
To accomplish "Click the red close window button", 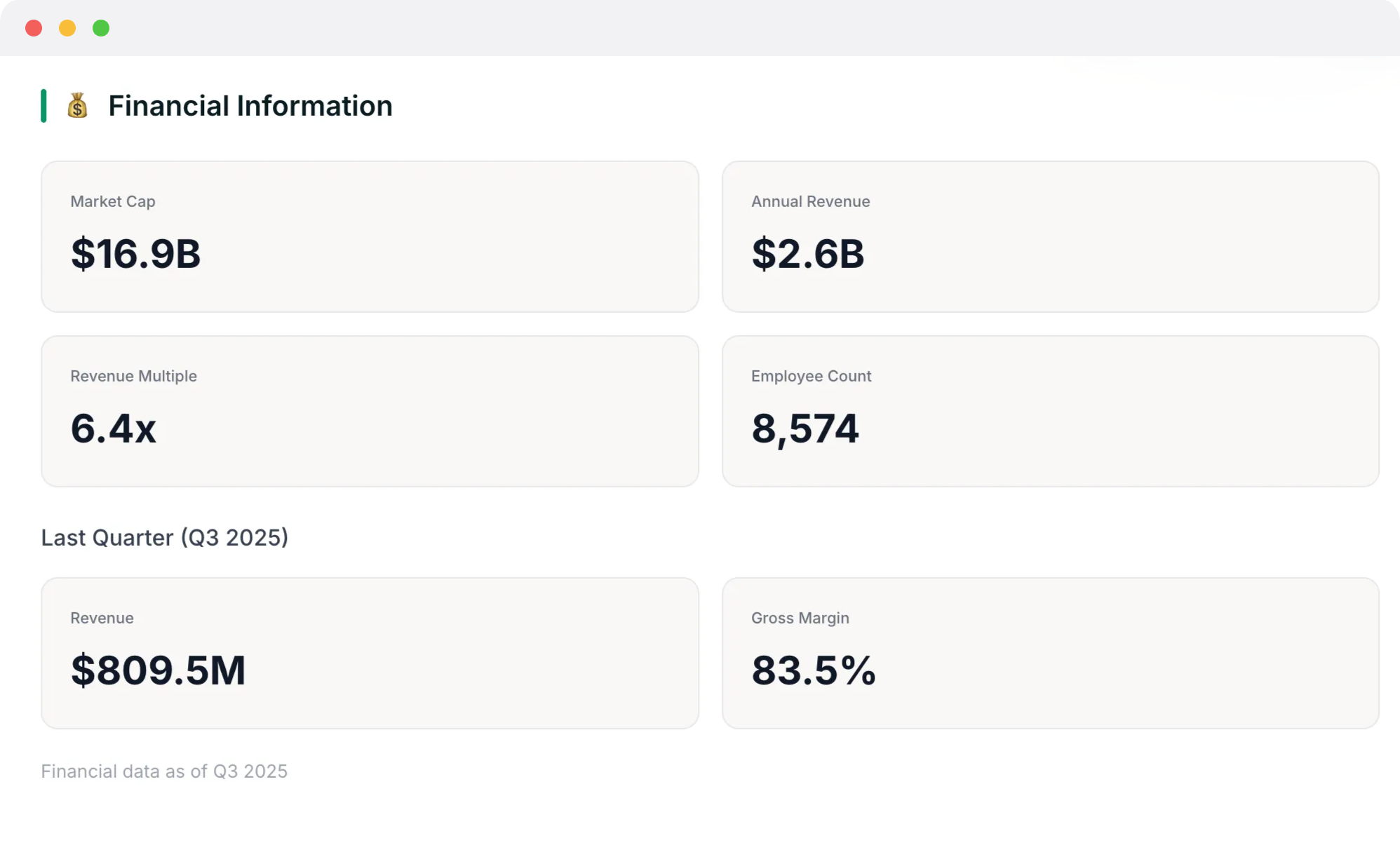I will 34,28.
